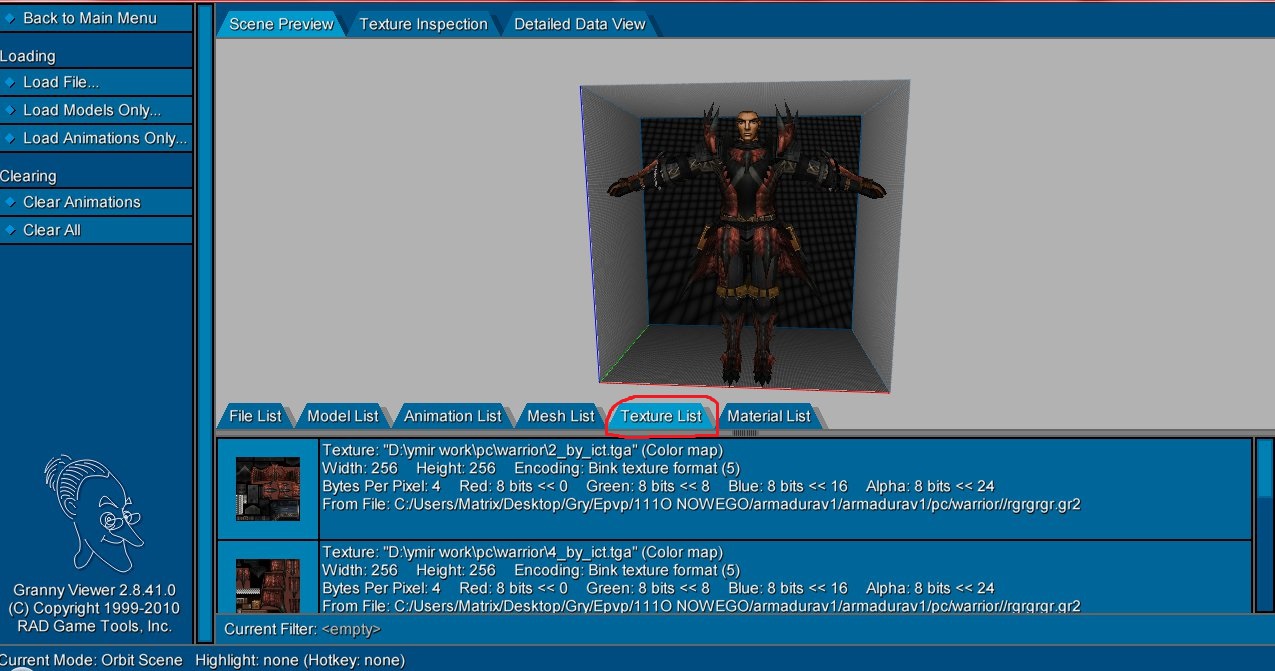
Task: Select the Model List tab
Action: tap(343, 416)
